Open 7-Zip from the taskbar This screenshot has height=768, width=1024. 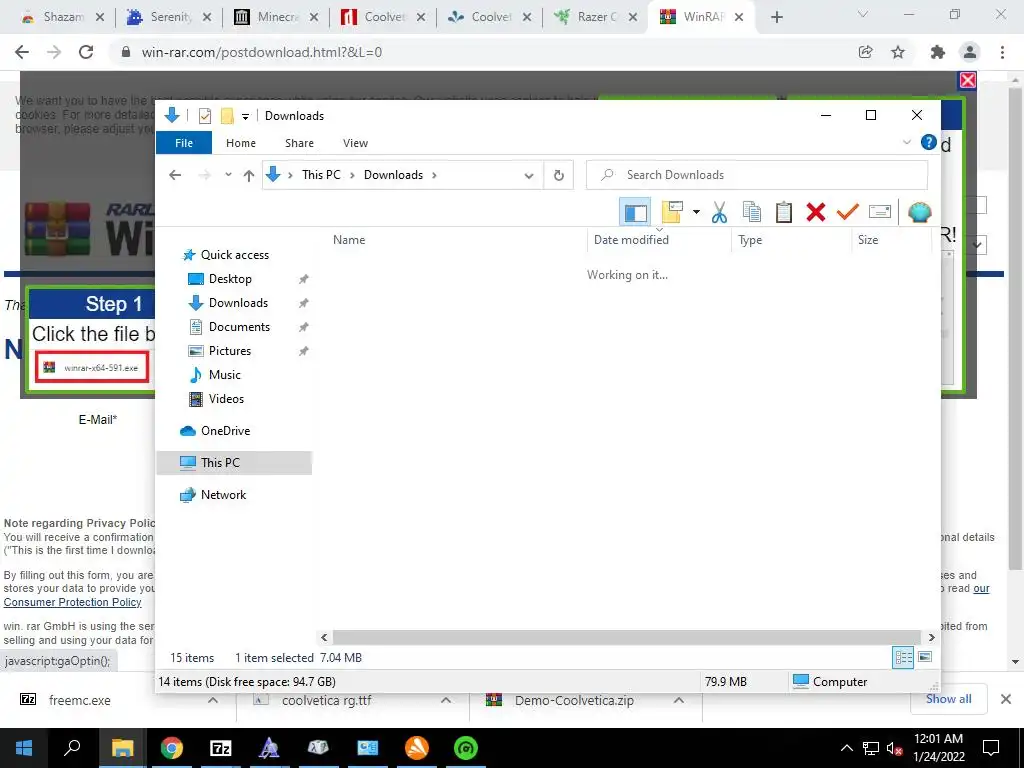click(220, 748)
